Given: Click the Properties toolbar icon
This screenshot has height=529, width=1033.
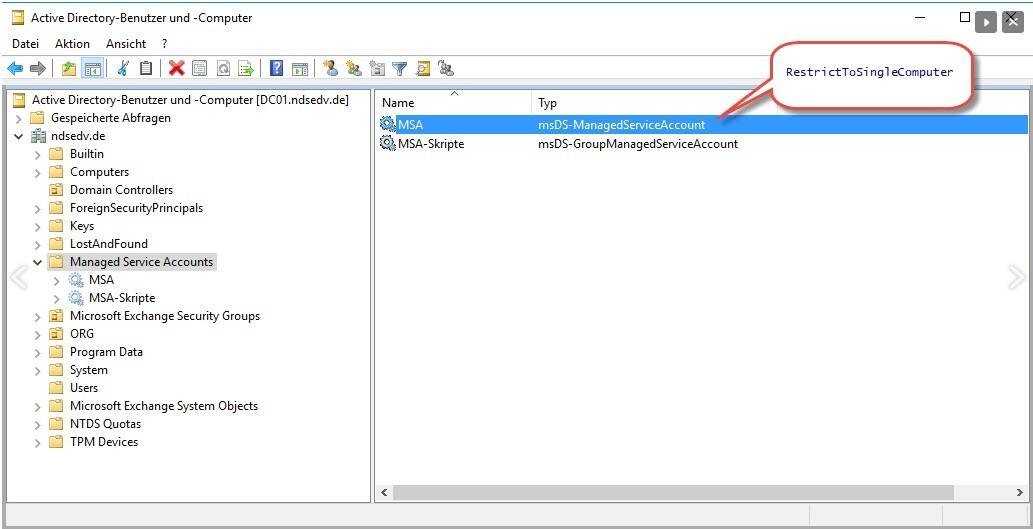Looking at the screenshot, I should 200,68.
